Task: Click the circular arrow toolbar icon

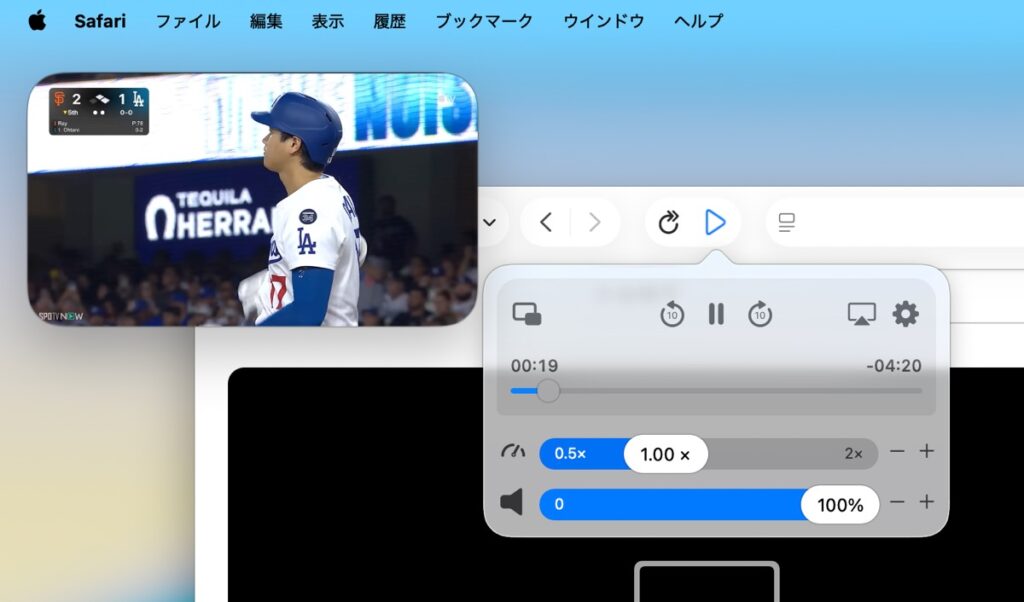Action: [669, 222]
